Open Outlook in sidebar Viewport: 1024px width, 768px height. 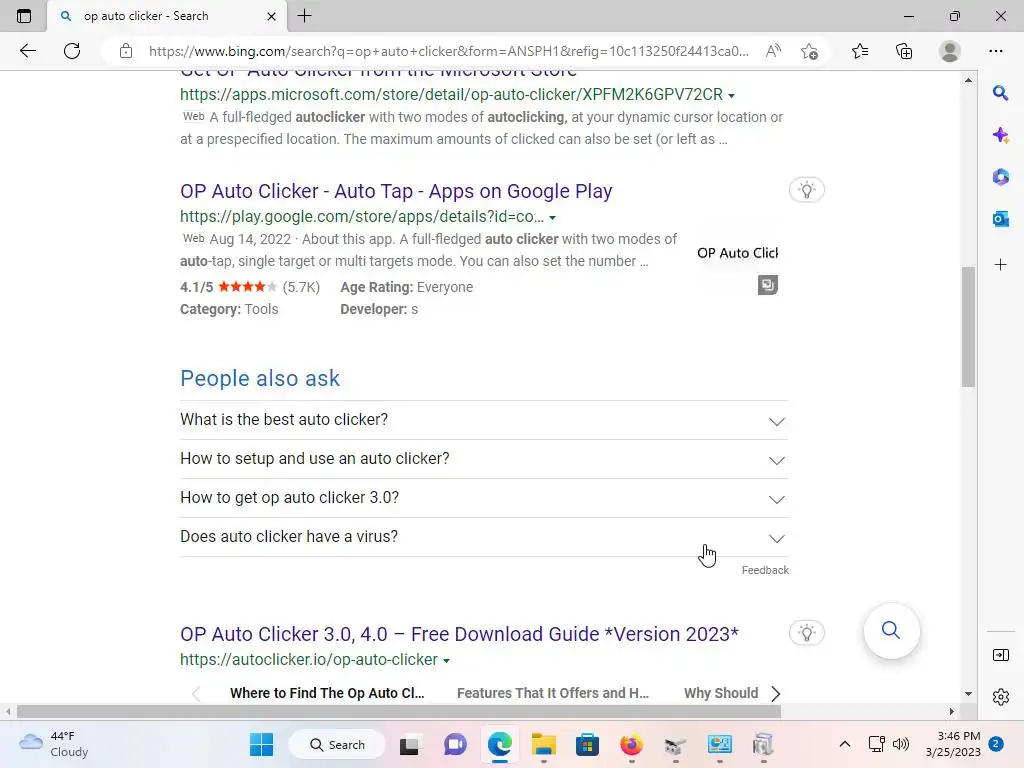click(x=1000, y=219)
